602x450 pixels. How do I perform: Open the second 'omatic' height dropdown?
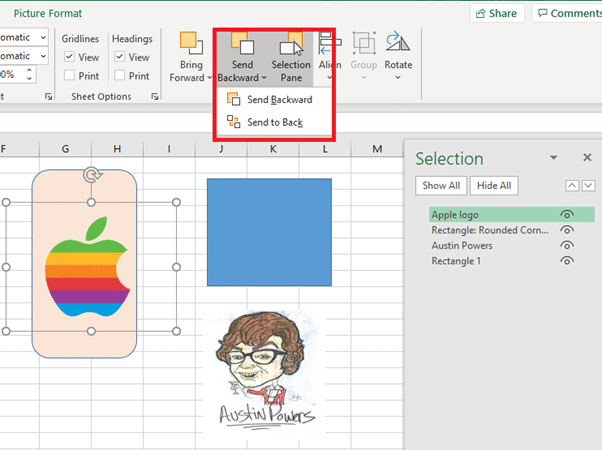[x=43, y=56]
